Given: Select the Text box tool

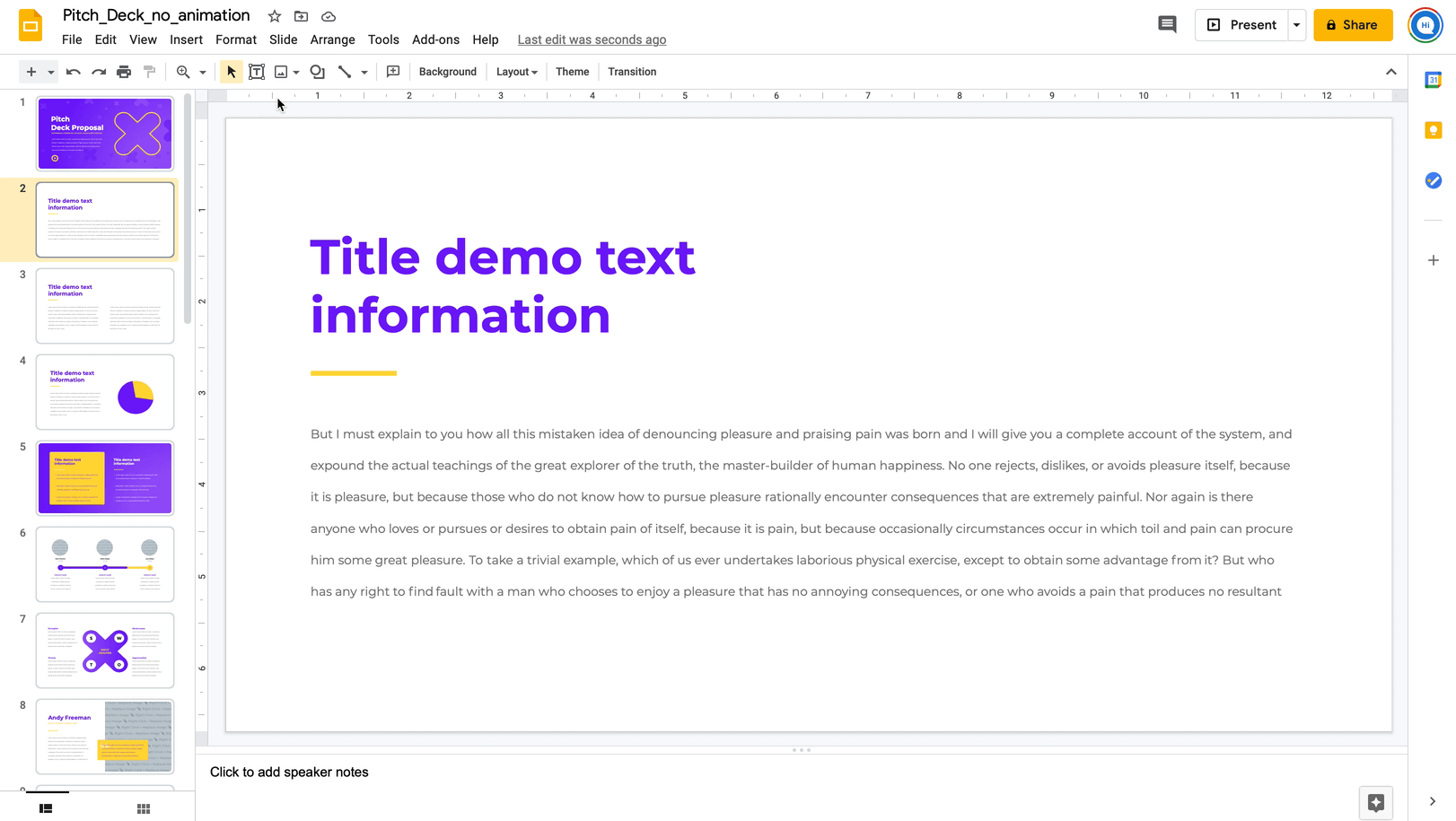Looking at the screenshot, I should [x=257, y=72].
